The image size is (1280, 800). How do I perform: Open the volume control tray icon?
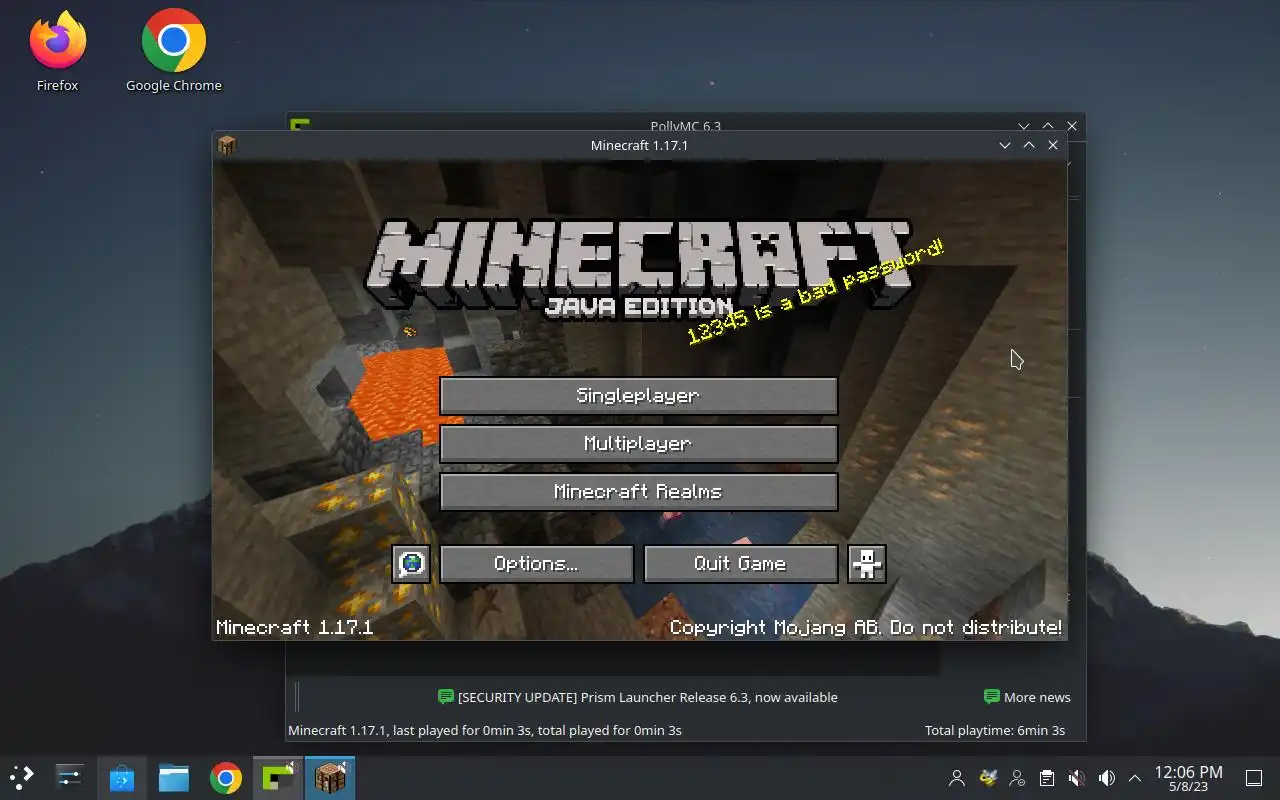click(1107, 778)
